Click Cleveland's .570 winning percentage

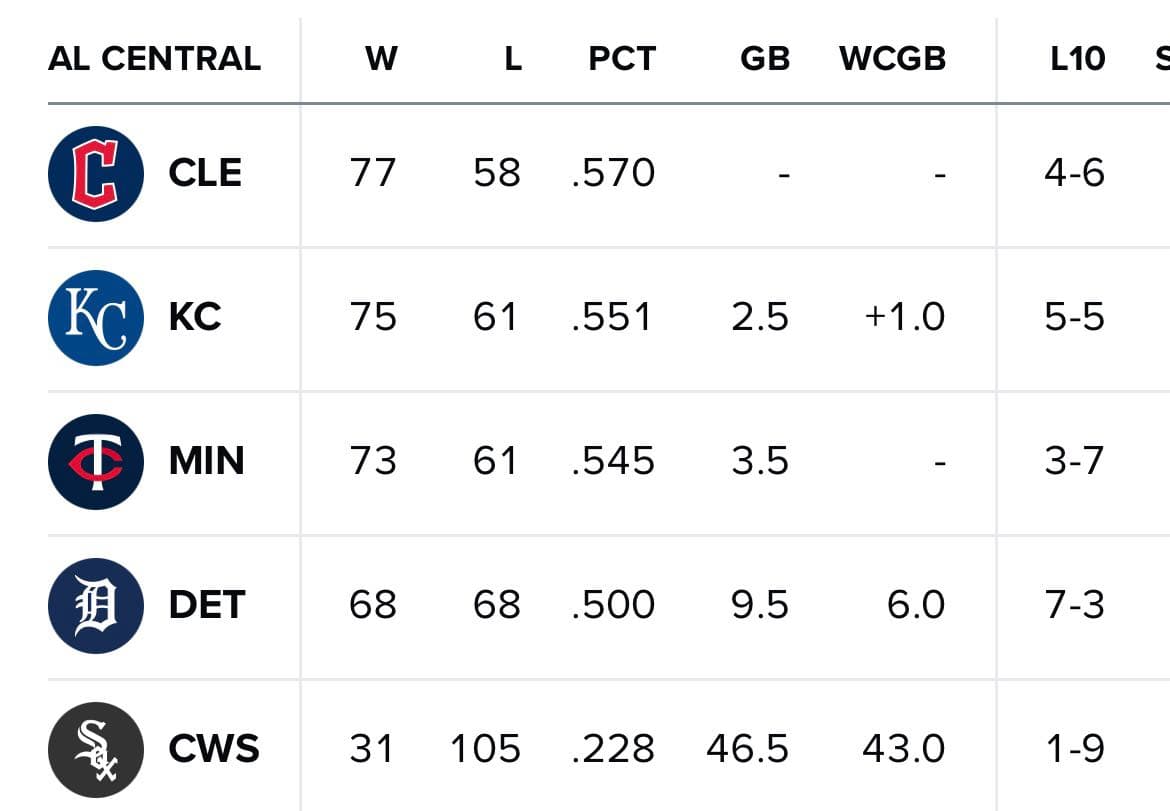[613, 174]
